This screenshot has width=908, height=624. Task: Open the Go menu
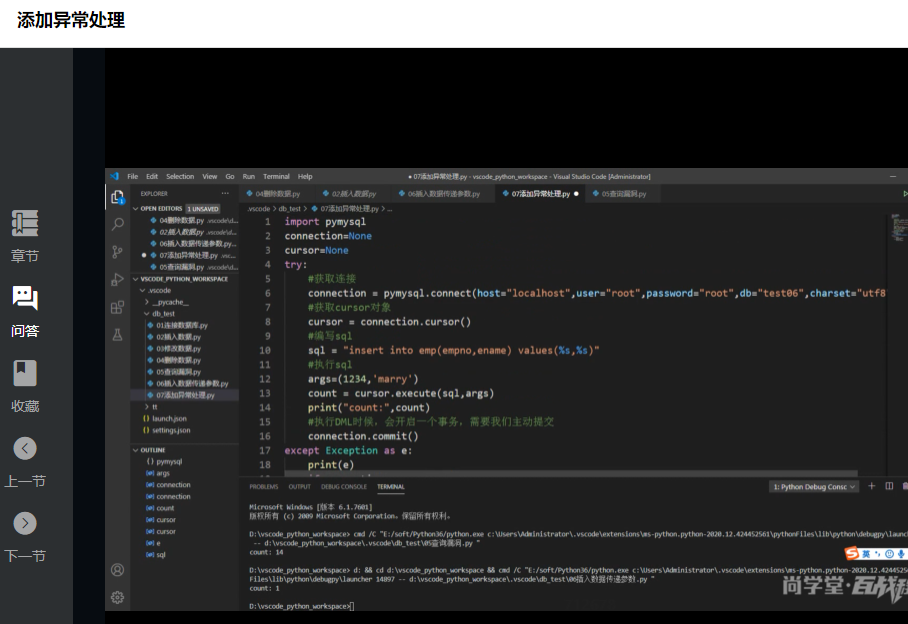point(230,177)
